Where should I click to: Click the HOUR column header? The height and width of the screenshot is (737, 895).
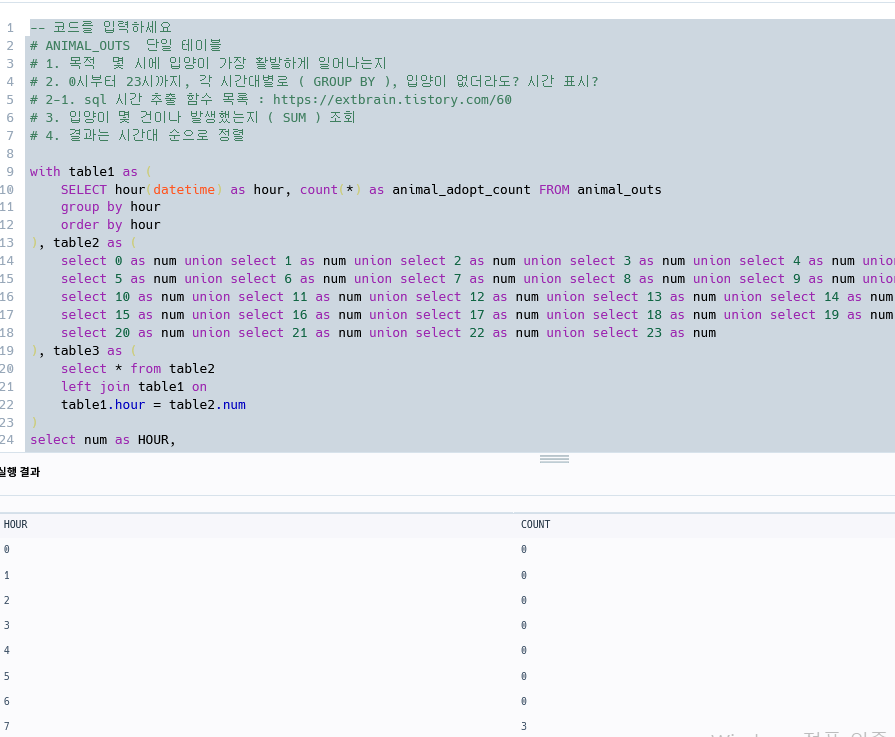tap(15, 524)
